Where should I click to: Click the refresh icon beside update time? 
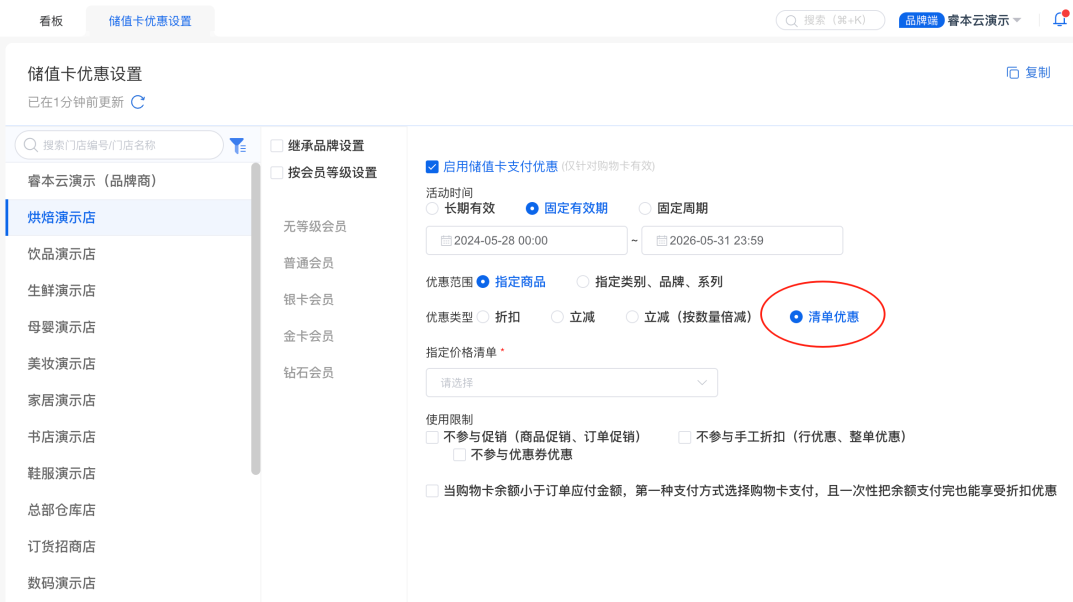coord(138,102)
